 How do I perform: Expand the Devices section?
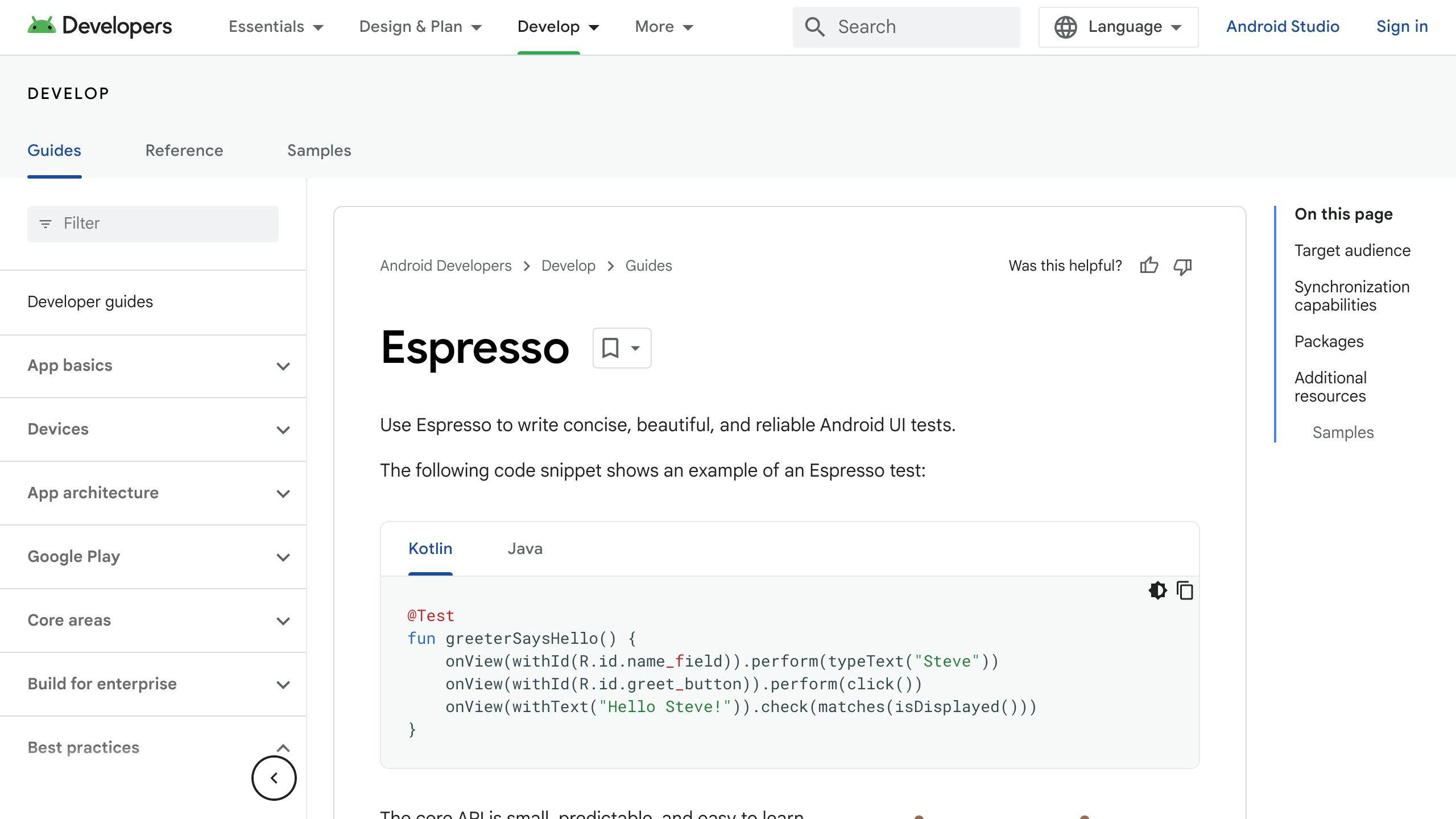pos(283,431)
